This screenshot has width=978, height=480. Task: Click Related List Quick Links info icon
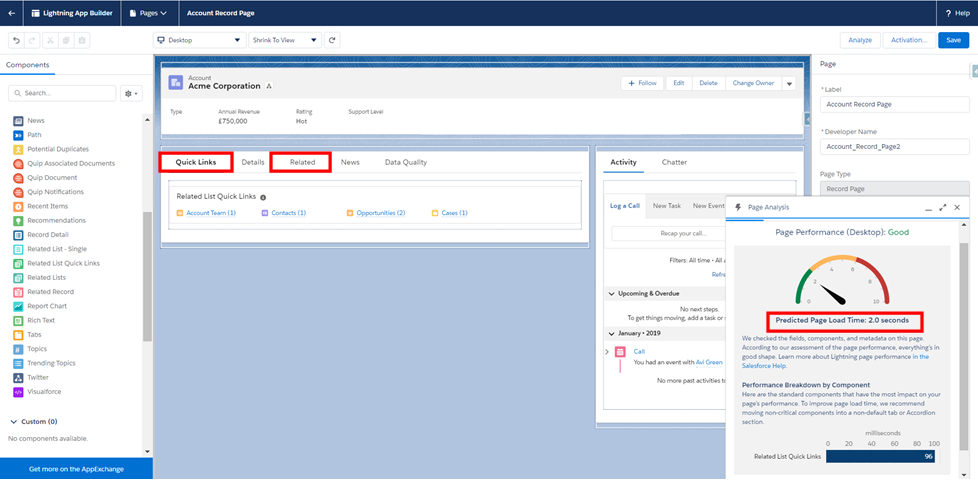click(263, 197)
